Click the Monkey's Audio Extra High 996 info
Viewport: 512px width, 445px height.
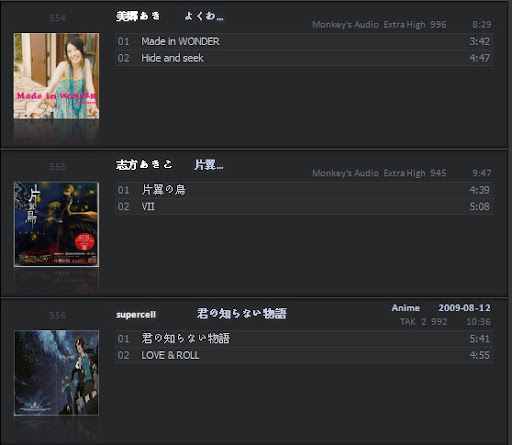click(x=379, y=25)
